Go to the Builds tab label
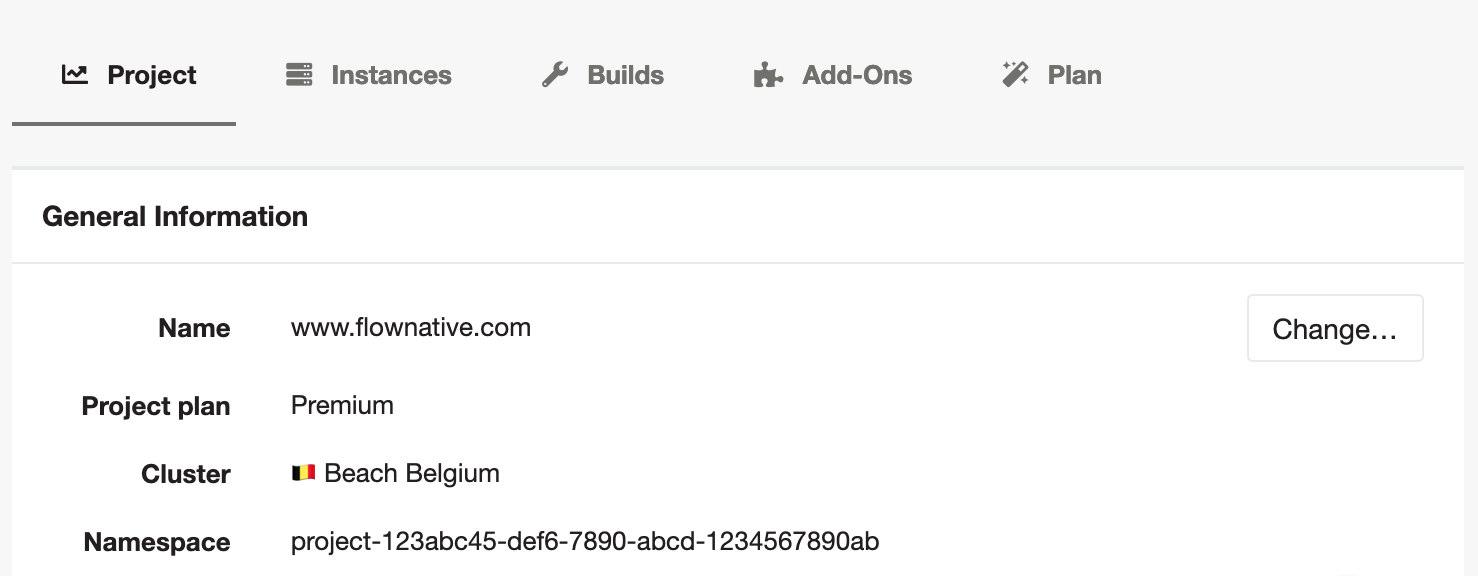The height and width of the screenshot is (576, 1478). click(625, 75)
